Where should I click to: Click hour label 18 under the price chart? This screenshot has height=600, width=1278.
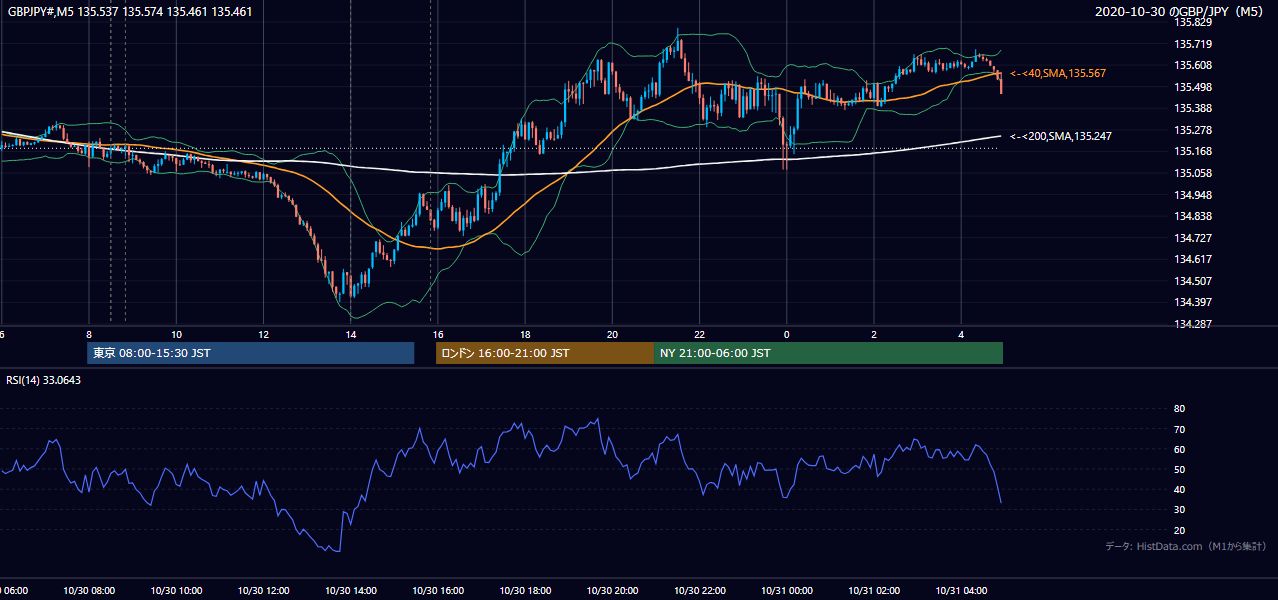[x=525, y=334]
